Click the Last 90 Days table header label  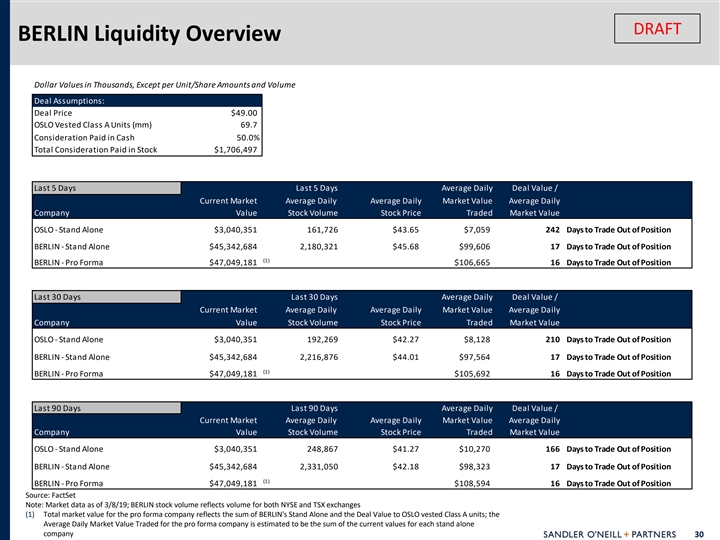pyautogui.click(x=57, y=408)
